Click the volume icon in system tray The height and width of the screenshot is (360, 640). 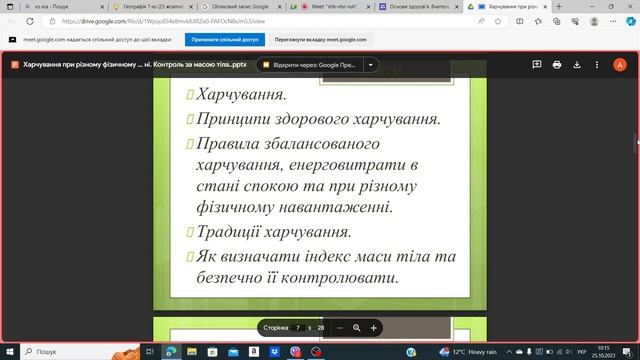(569, 351)
